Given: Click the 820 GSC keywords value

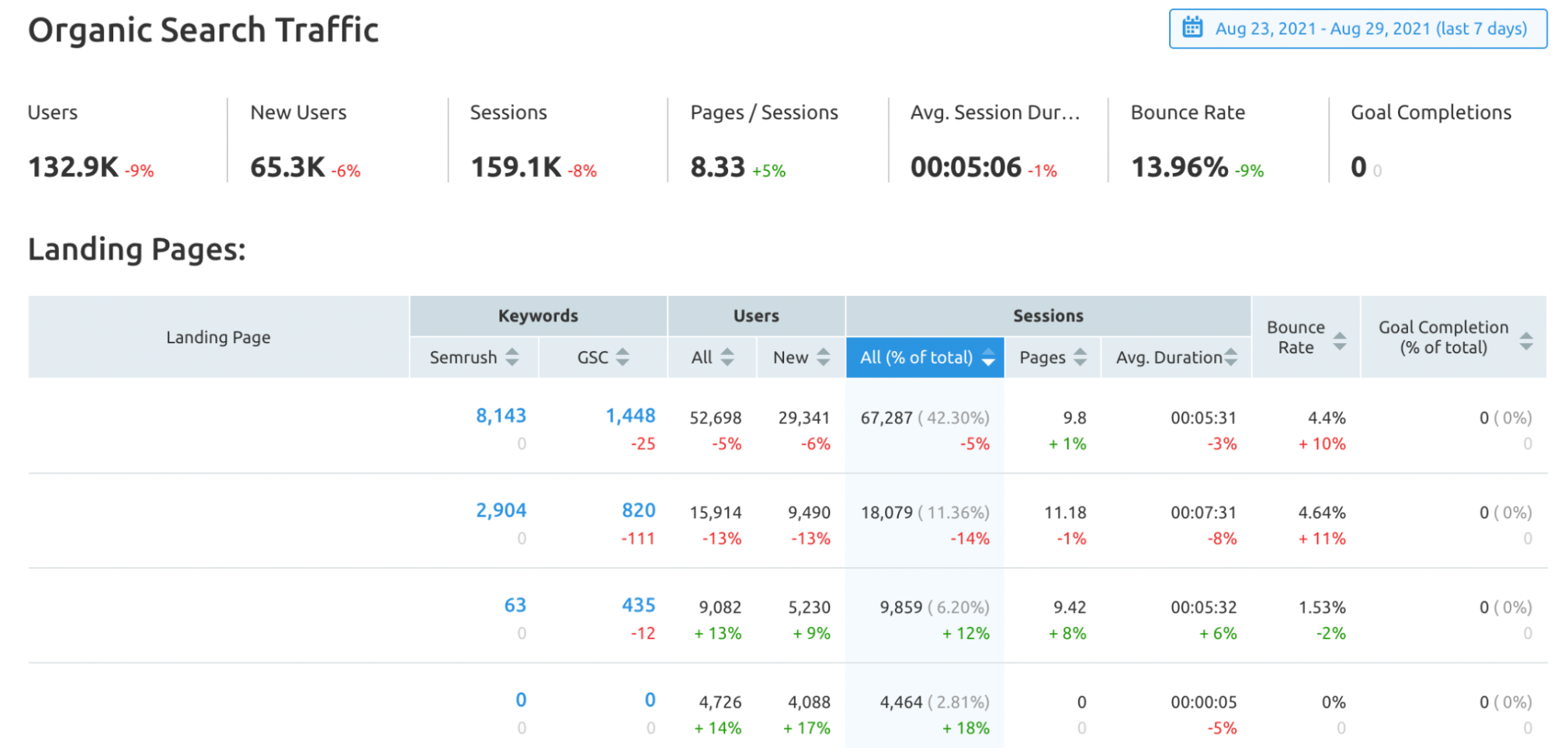Looking at the screenshot, I should [638, 510].
